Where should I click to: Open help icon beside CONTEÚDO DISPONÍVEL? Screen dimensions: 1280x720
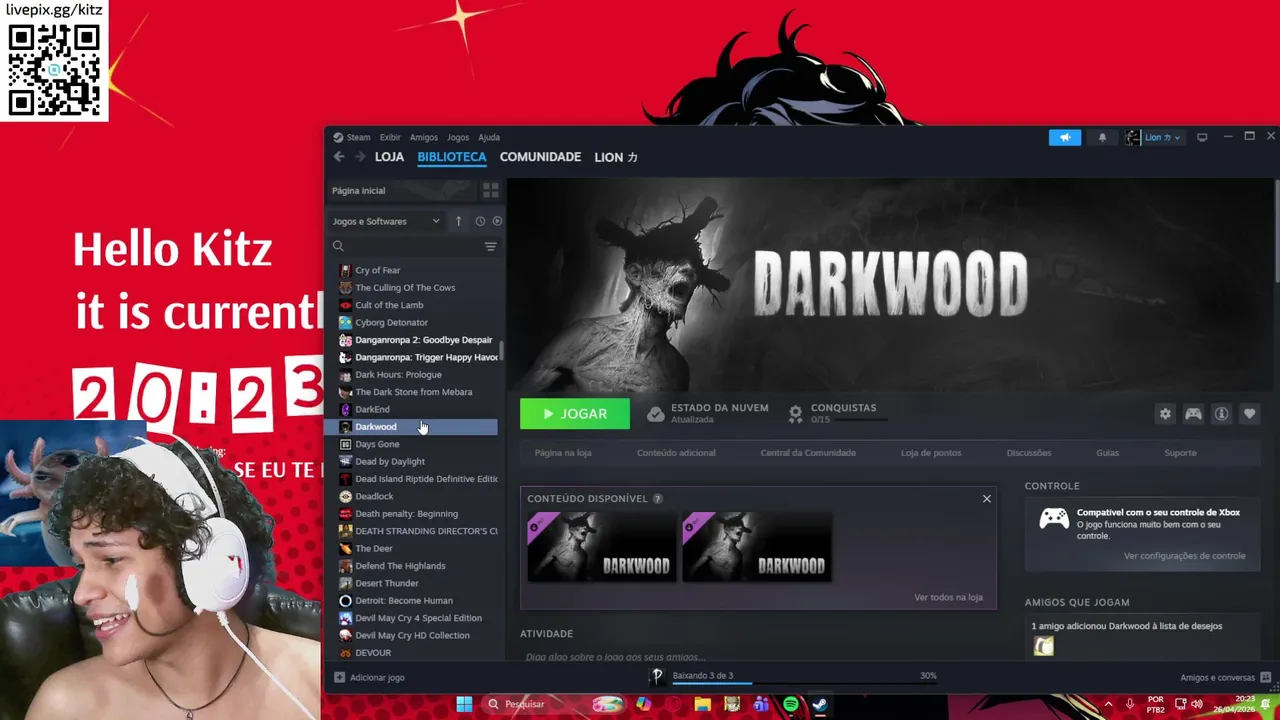pos(658,499)
